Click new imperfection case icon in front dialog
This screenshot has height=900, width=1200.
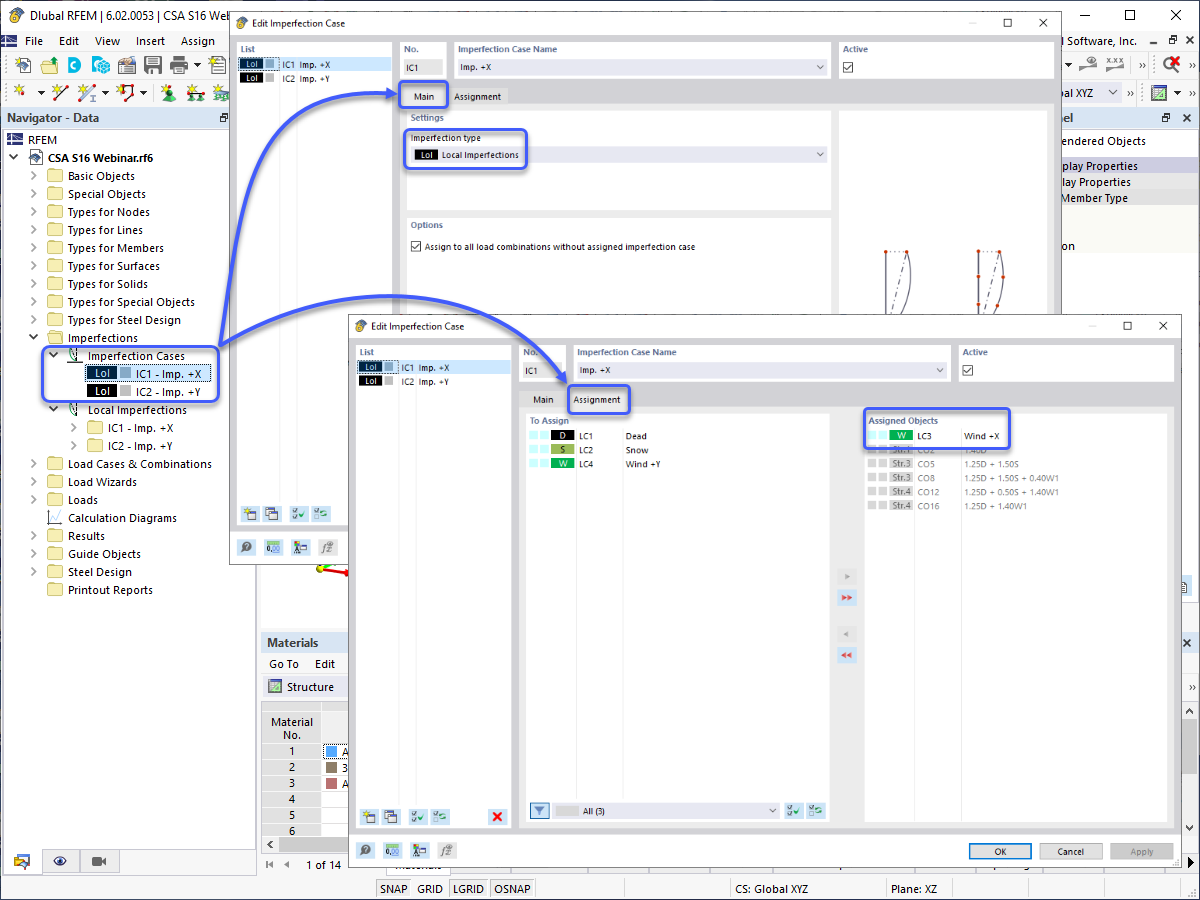(x=367, y=816)
